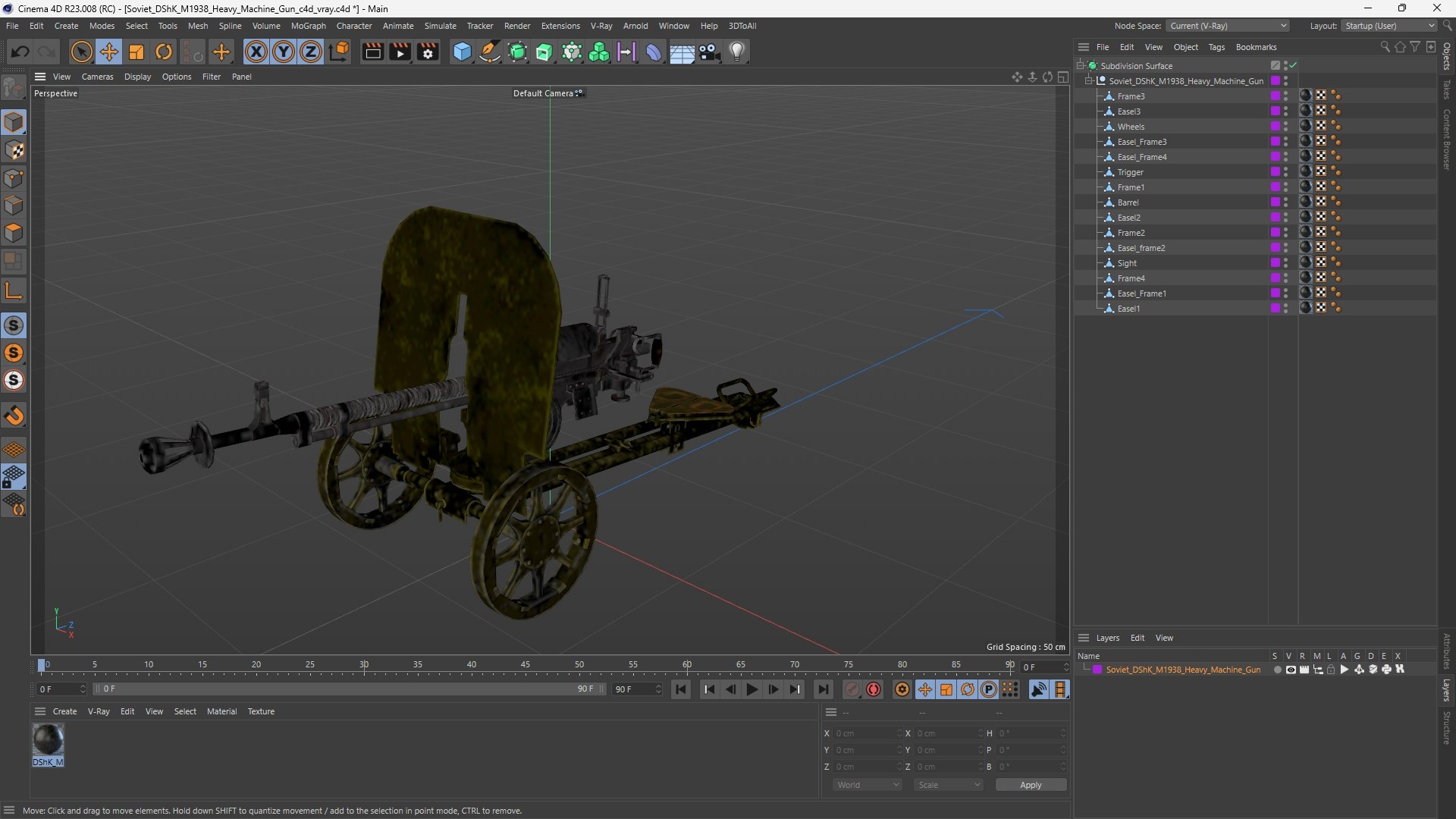Open the Scale mode dropdown

point(949,785)
